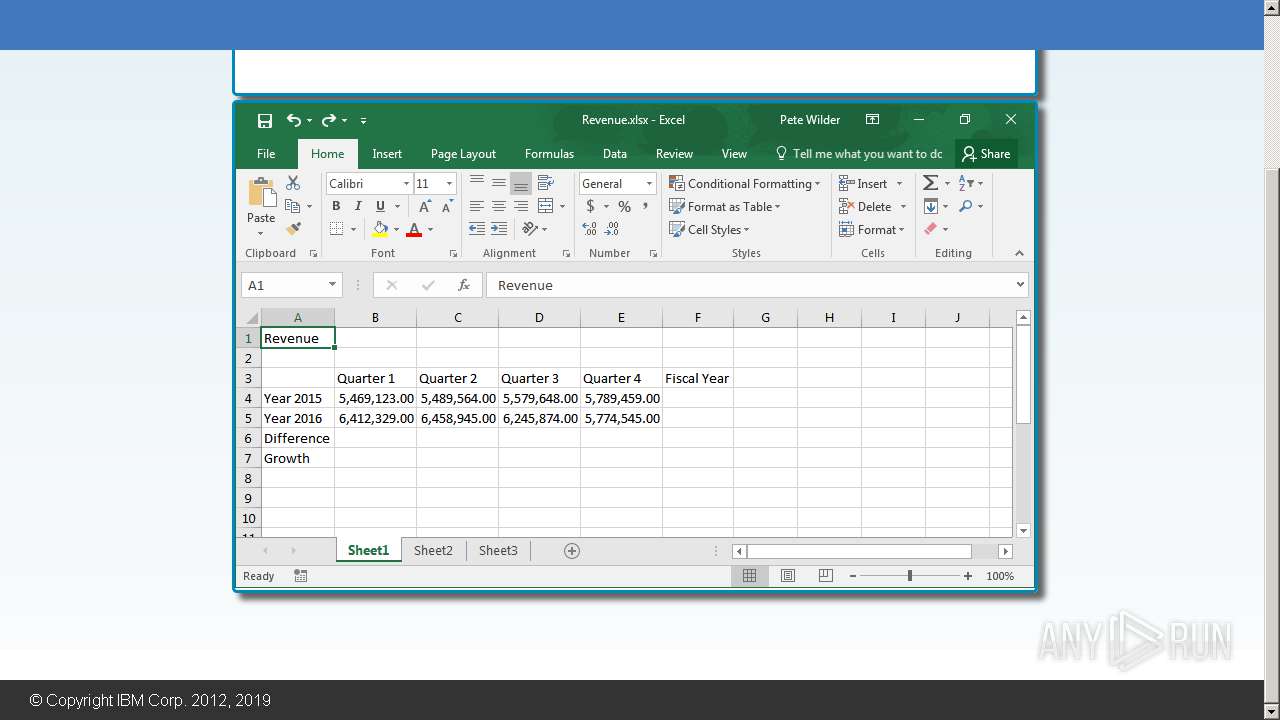
Task: Click the zoom slider handle
Action: tap(910, 576)
